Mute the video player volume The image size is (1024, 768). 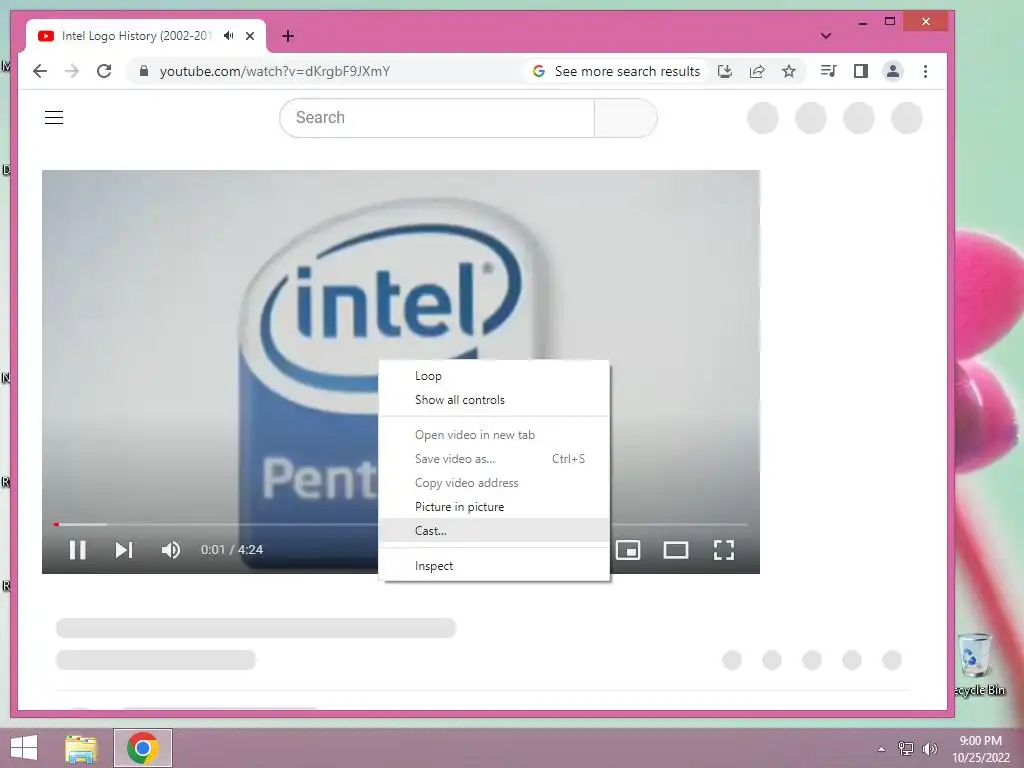point(170,550)
